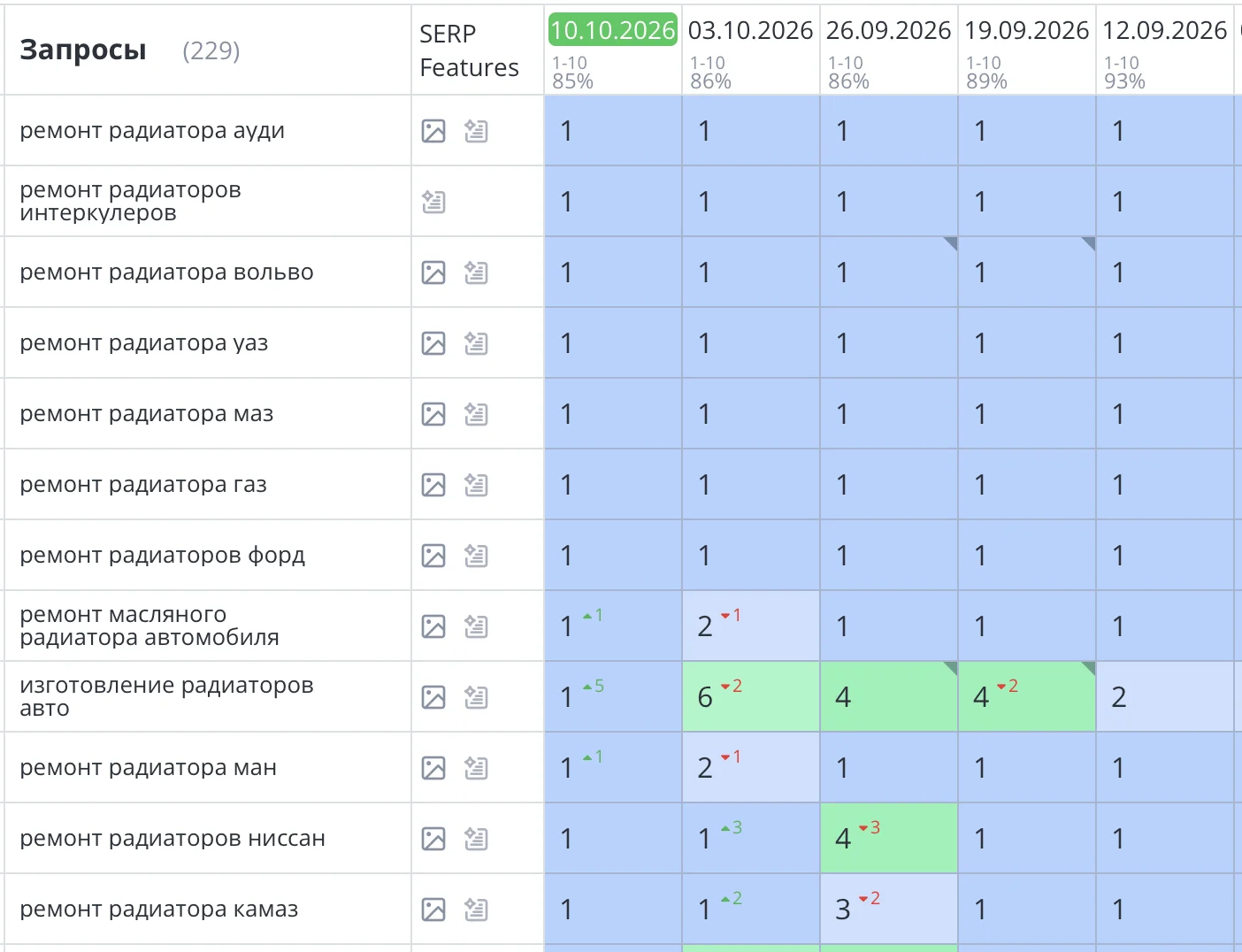The image size is (1242, 952).
Task: Click AI snippet icon for ремонт радиатора камаз
Action: click(476, 910)
